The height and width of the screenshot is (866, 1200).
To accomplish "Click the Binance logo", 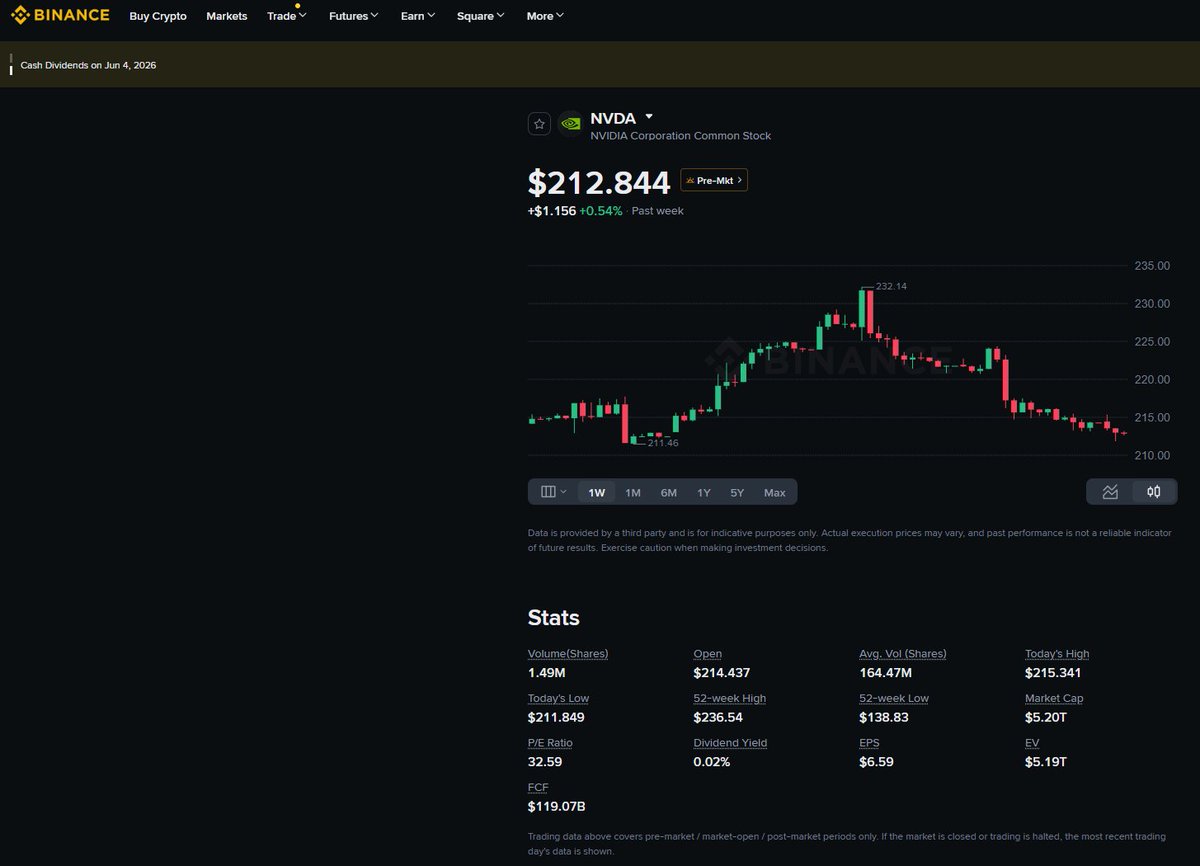I will (x=60, y=15).
